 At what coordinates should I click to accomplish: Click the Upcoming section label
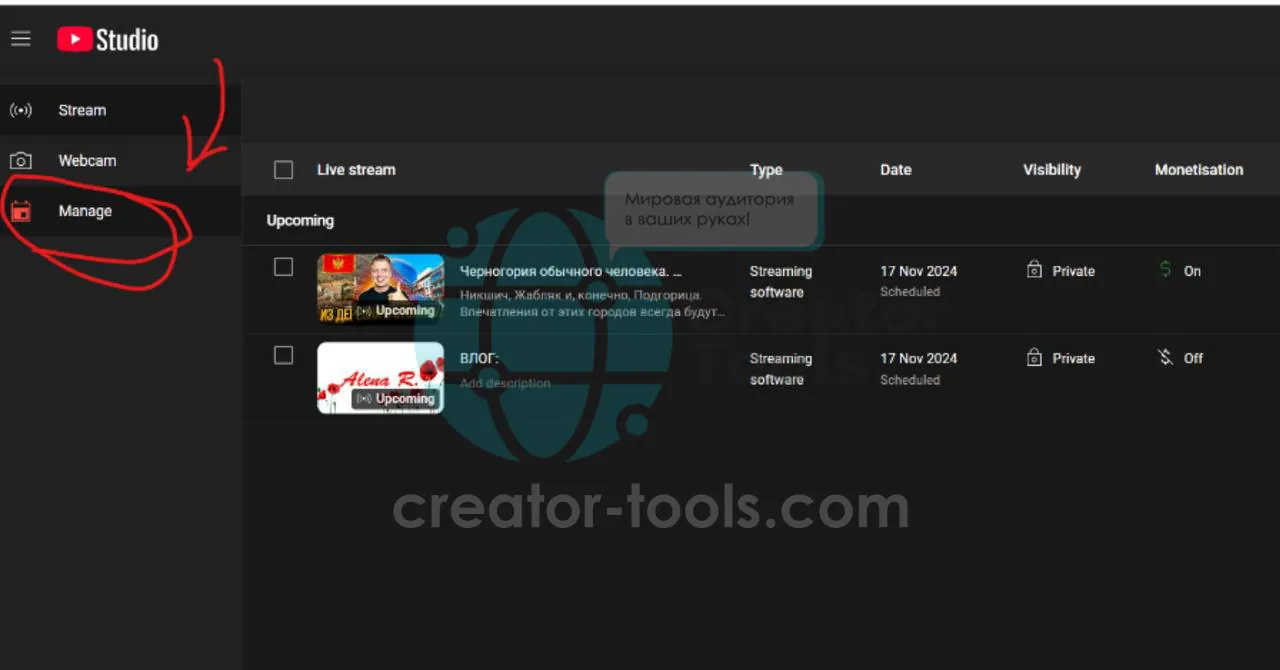coord(300,221)
